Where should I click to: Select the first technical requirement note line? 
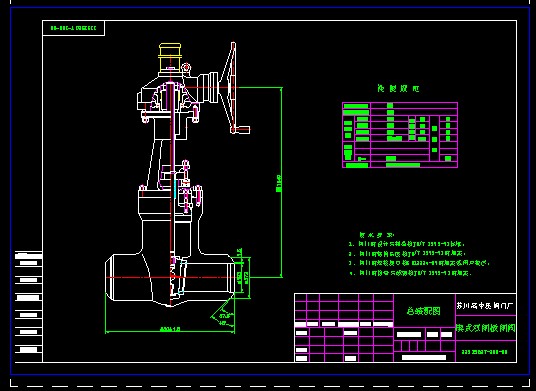pyautogui.click(x=407, y=244)
